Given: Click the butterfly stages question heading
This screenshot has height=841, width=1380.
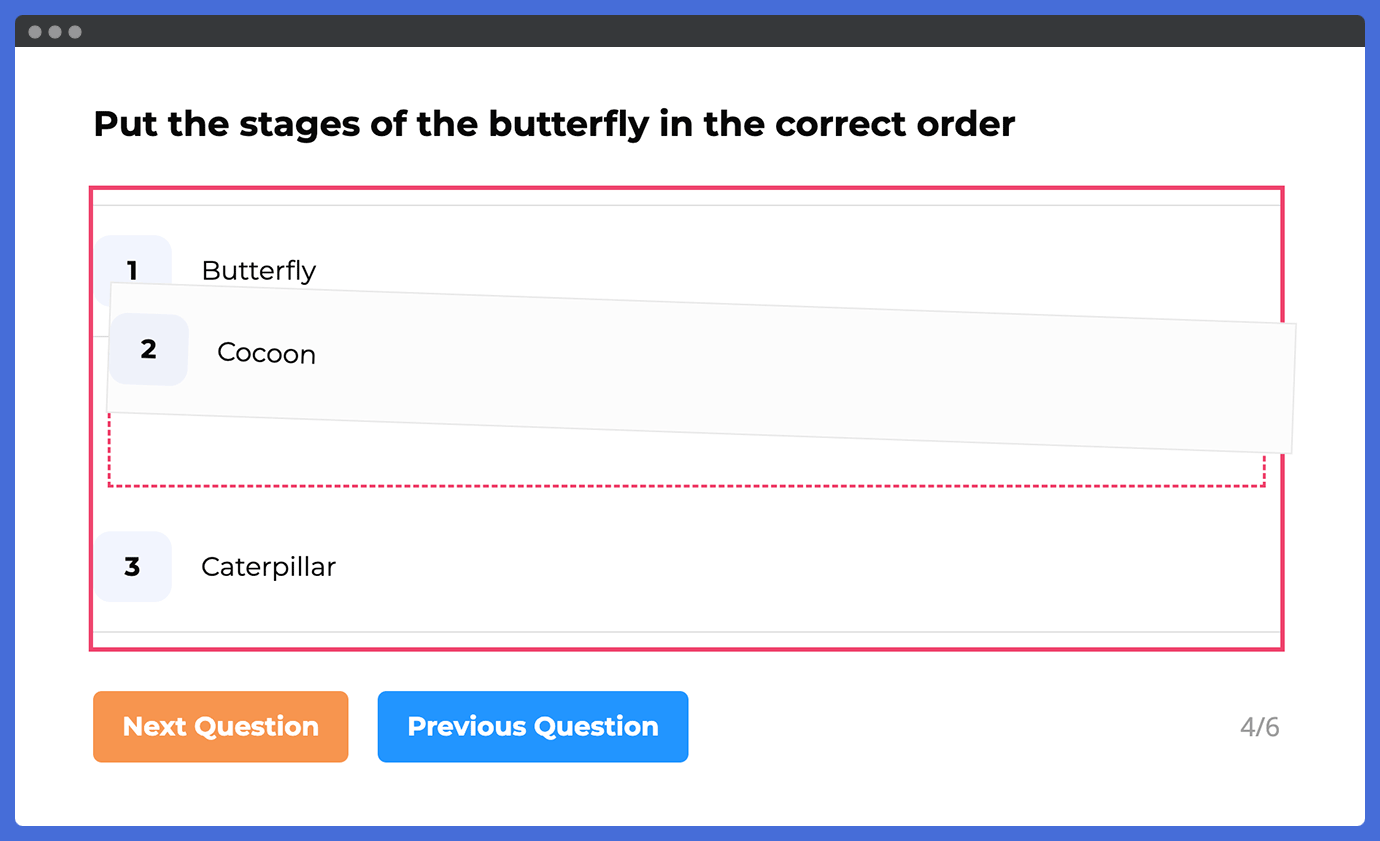Looking at the screenshot, I should (554, 125).
